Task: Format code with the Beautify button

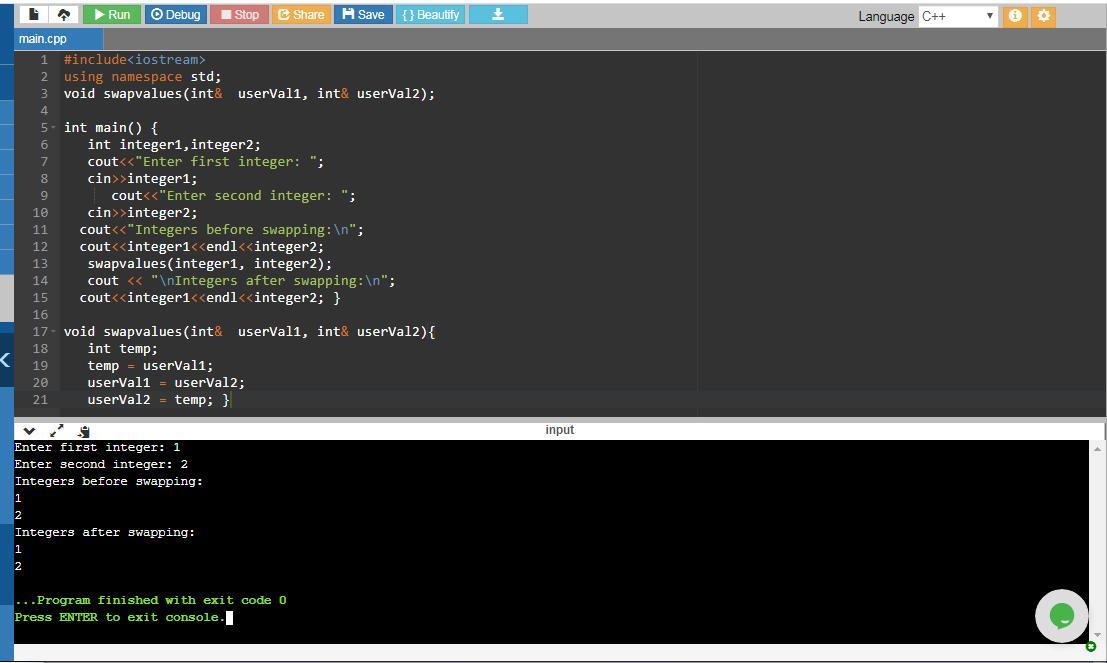Action: coord(430,14)
